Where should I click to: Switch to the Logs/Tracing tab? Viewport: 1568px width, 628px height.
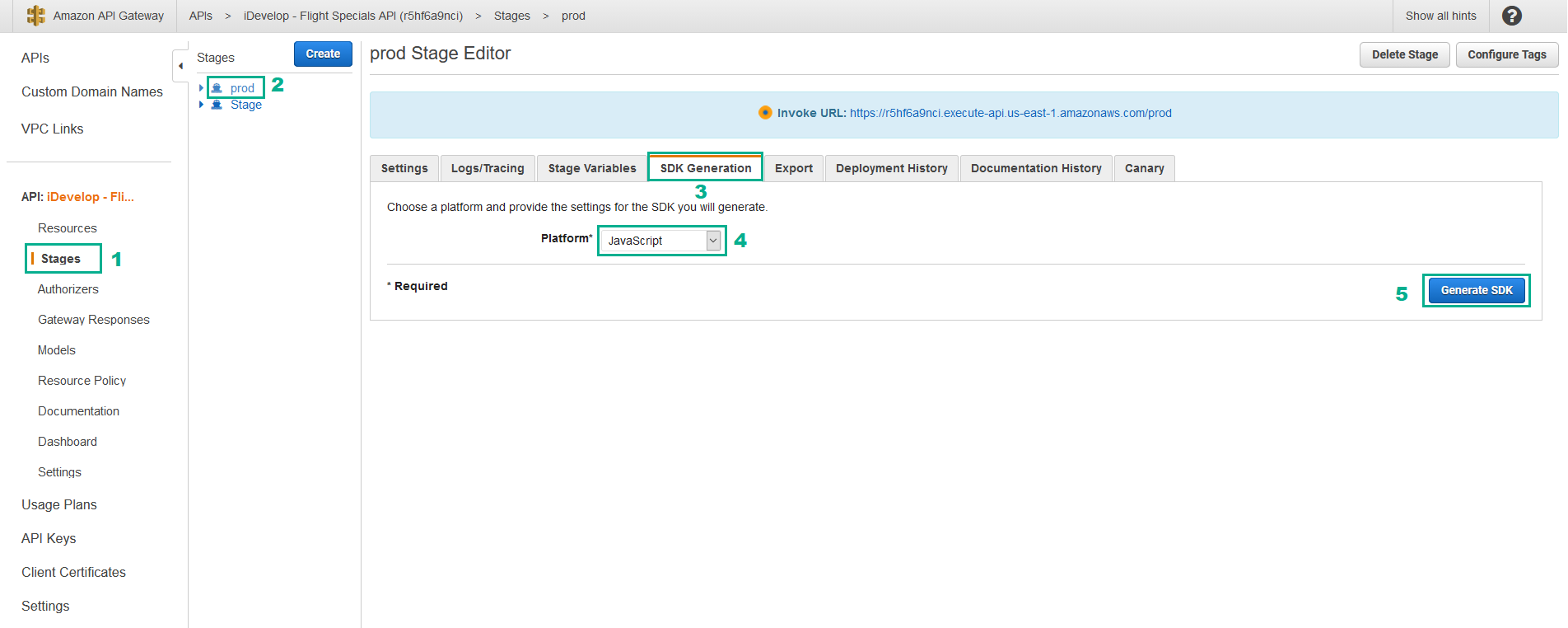point(488,168)
